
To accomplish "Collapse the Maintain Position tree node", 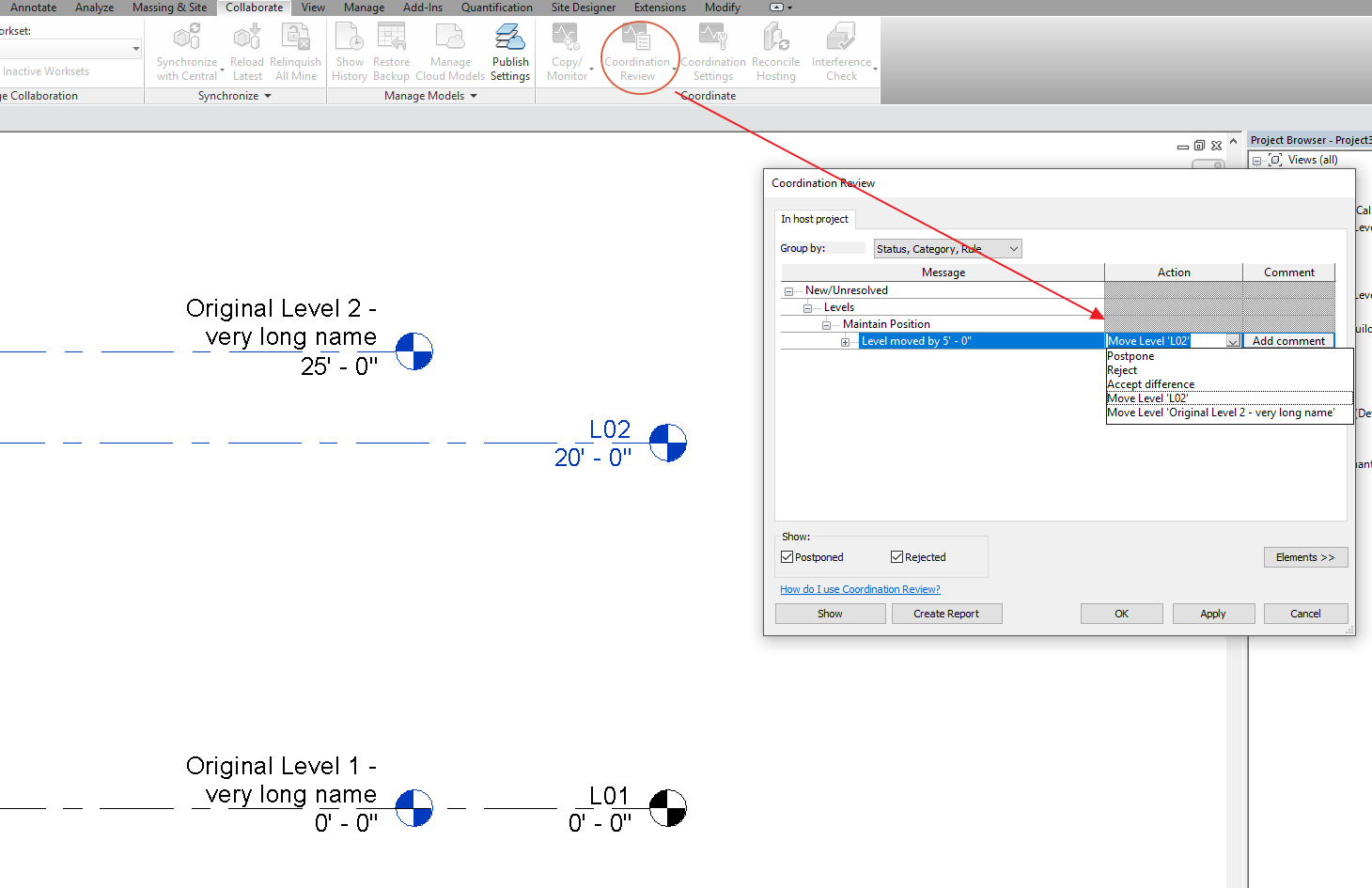I will click(x=826, y=323).
